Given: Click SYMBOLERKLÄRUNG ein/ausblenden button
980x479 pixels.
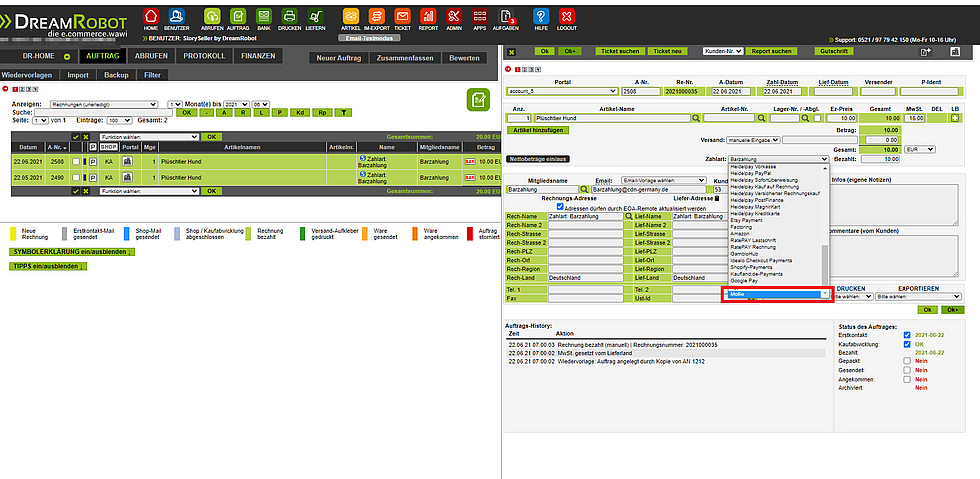Looking at the screenshot, I should (x=72, y=251).
